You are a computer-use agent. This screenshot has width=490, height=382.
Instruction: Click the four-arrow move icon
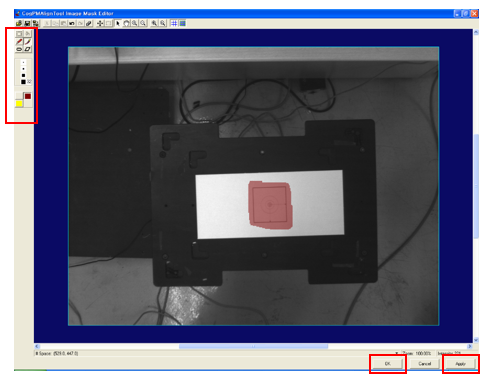point(100,23)
